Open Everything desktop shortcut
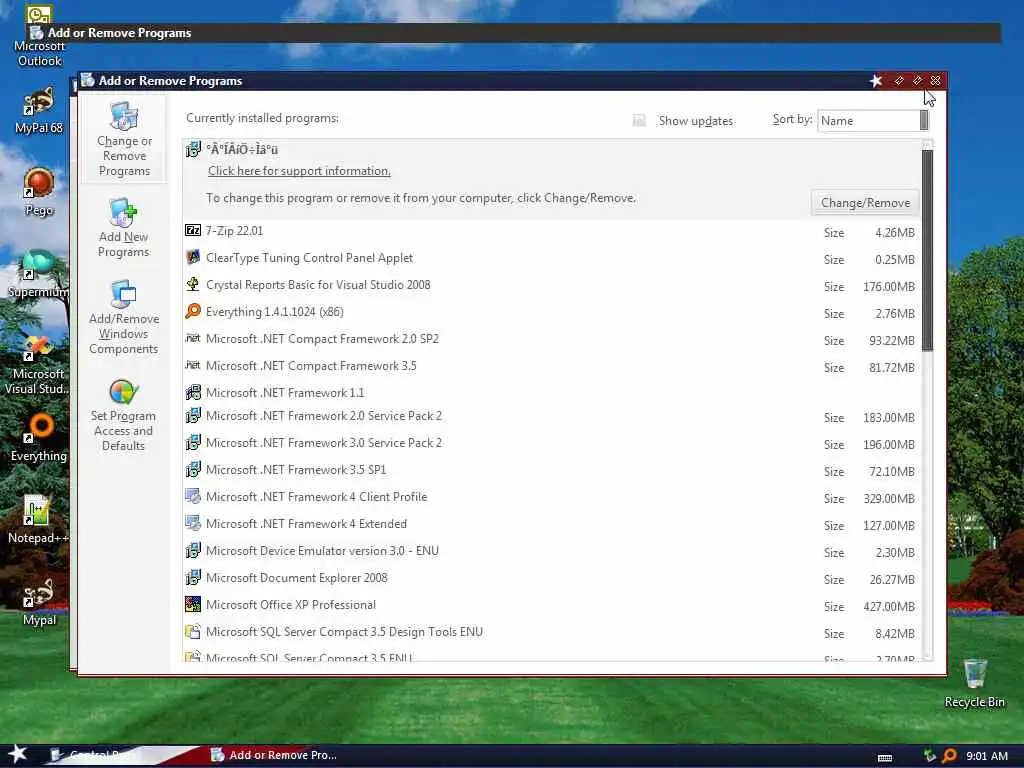This screenshot has width=1024, height=768. (39, 438)
